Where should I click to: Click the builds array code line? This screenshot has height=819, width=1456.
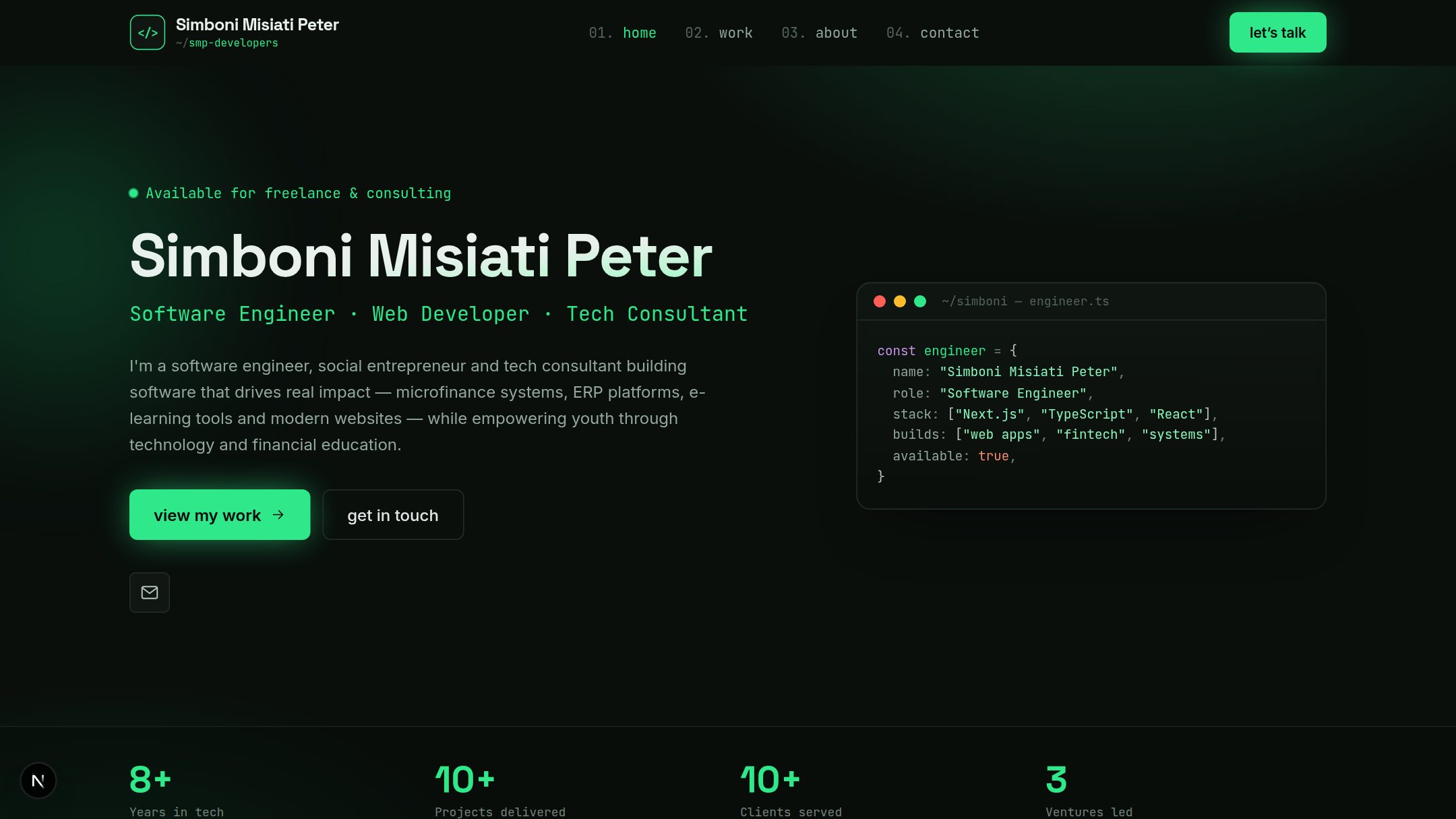[1059, 435]
